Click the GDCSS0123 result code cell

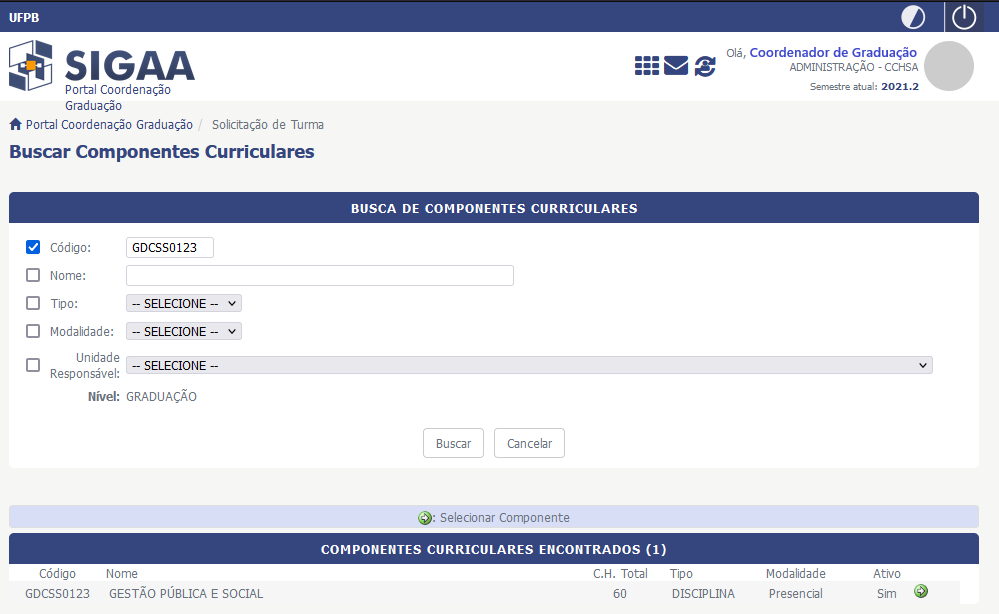(x=57, y=594)
